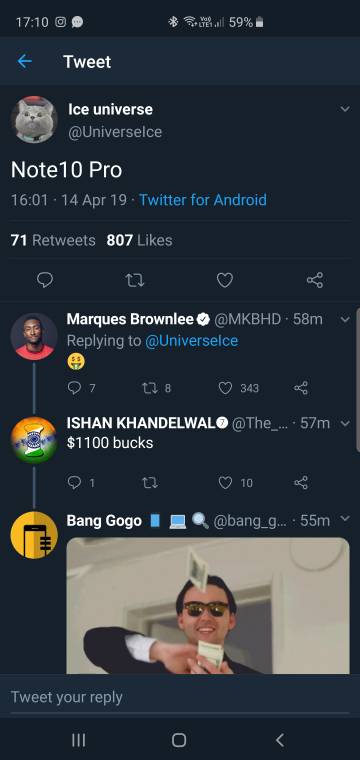Retweet Marques Brownlee's reply

point(155,388)
